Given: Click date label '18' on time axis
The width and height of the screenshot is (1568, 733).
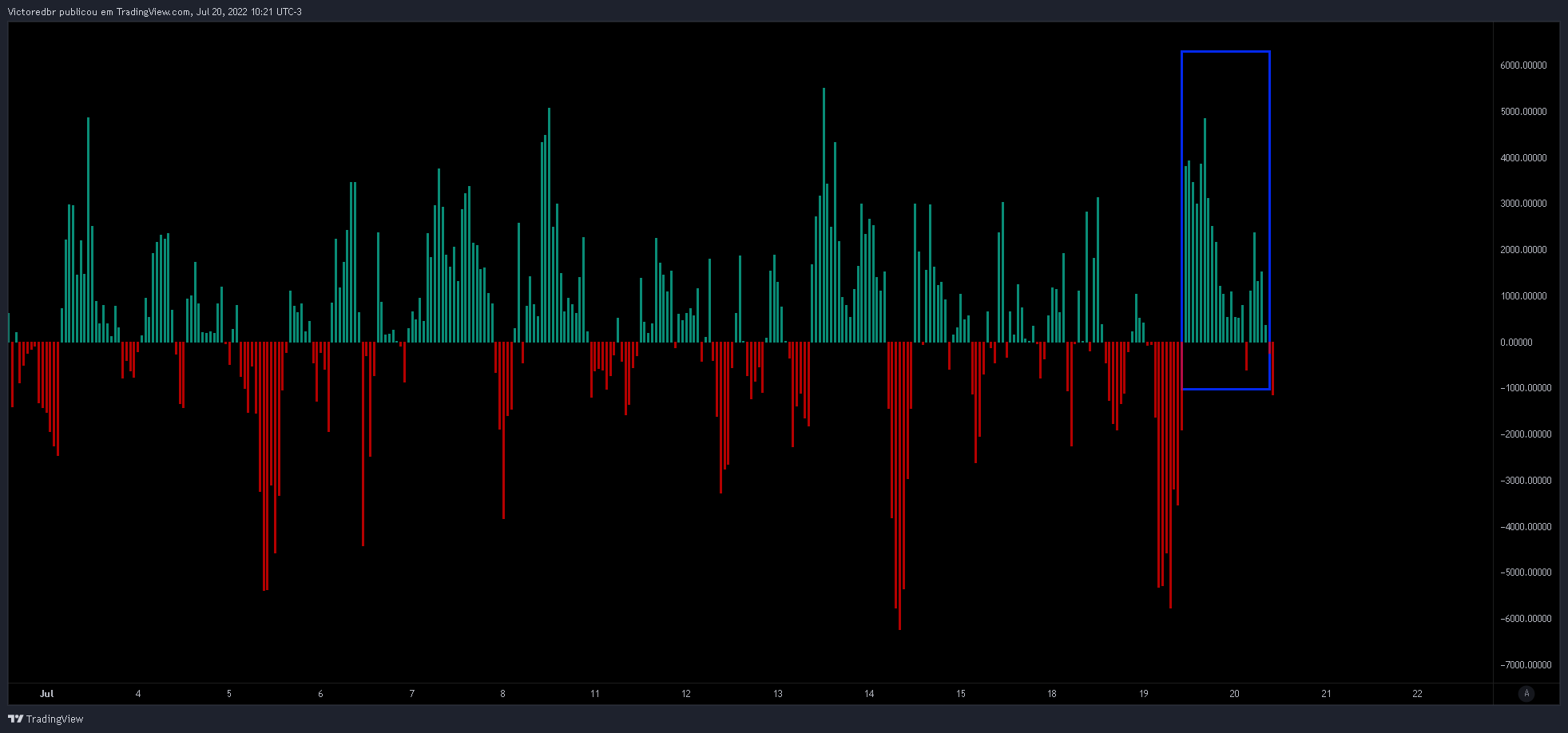Looking at the screenshot, I should coord(1052,694).
